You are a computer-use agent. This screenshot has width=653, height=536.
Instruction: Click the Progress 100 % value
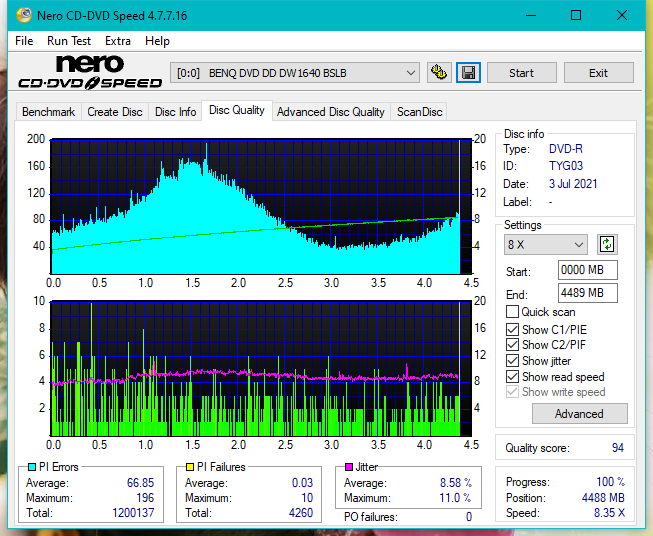click(x=610, y=482)
